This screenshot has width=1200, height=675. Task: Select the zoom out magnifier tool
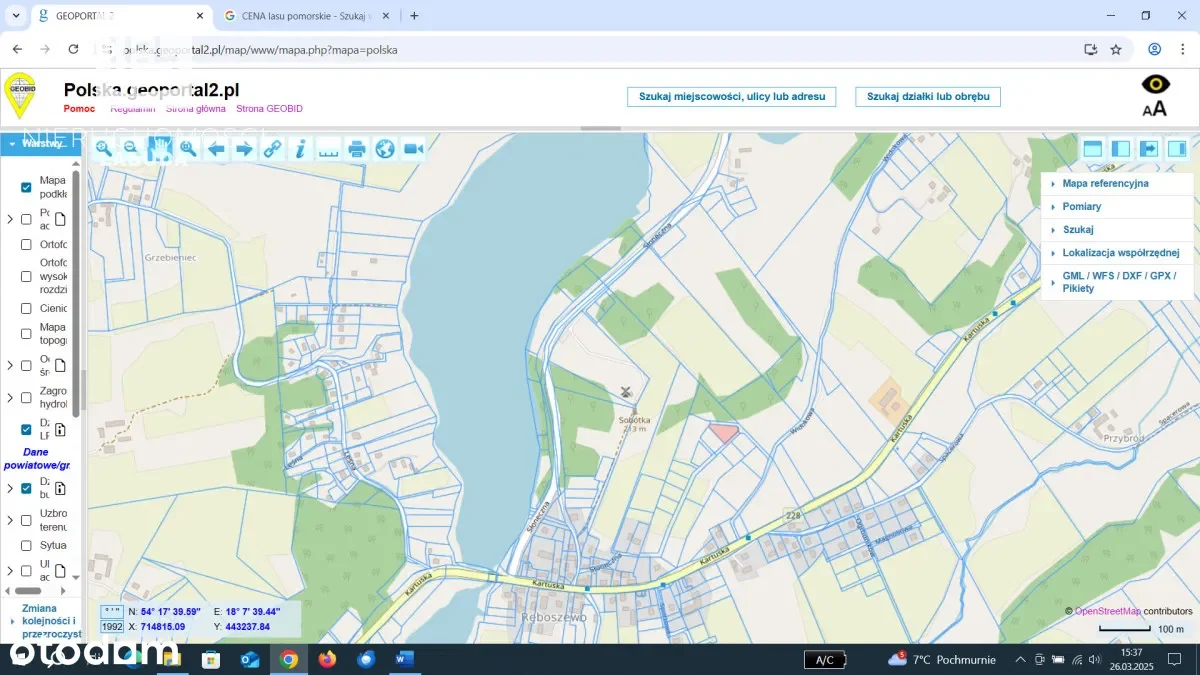(131, 149)
